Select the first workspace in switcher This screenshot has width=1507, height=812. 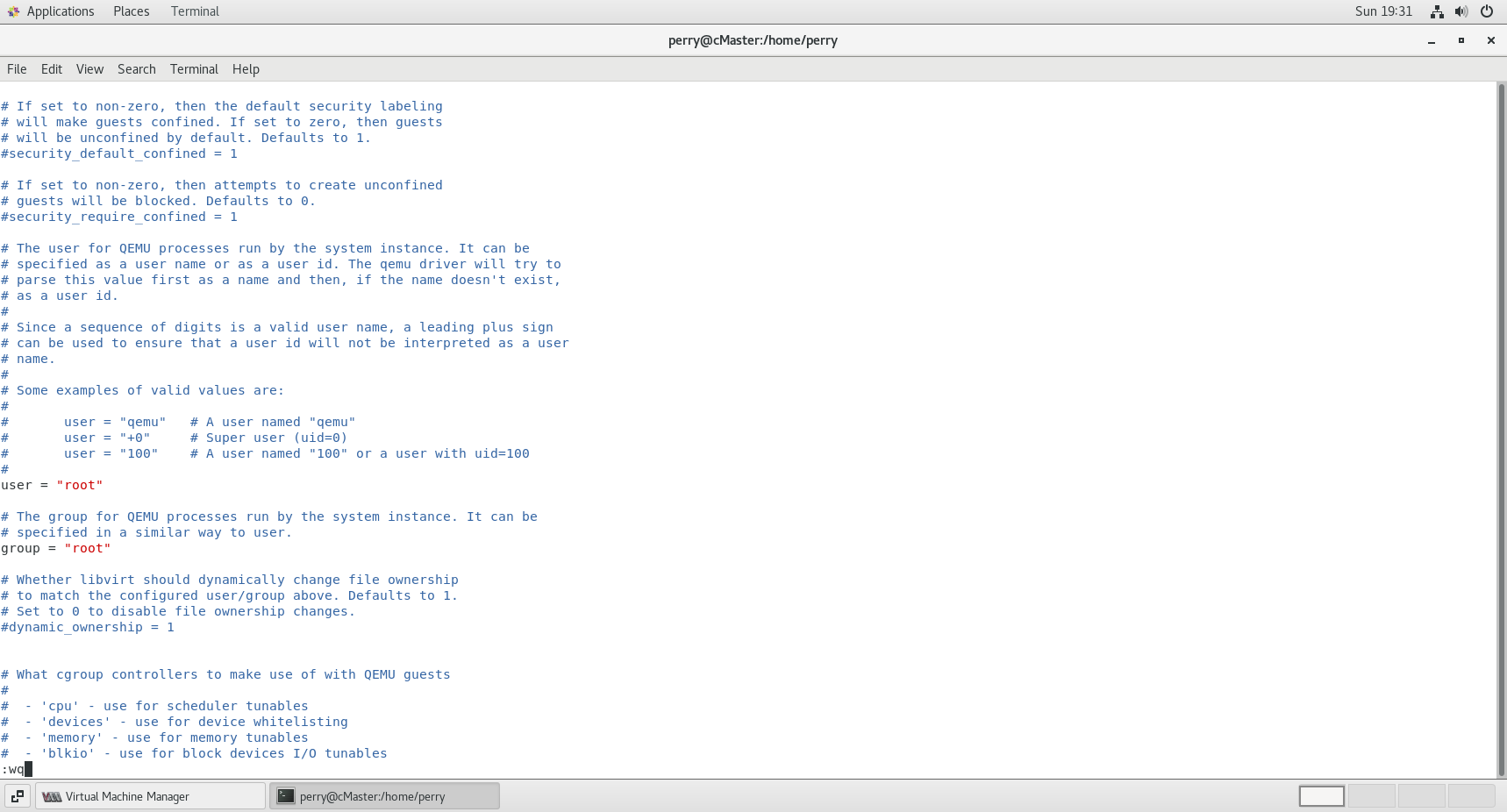tap(1321, 796)
